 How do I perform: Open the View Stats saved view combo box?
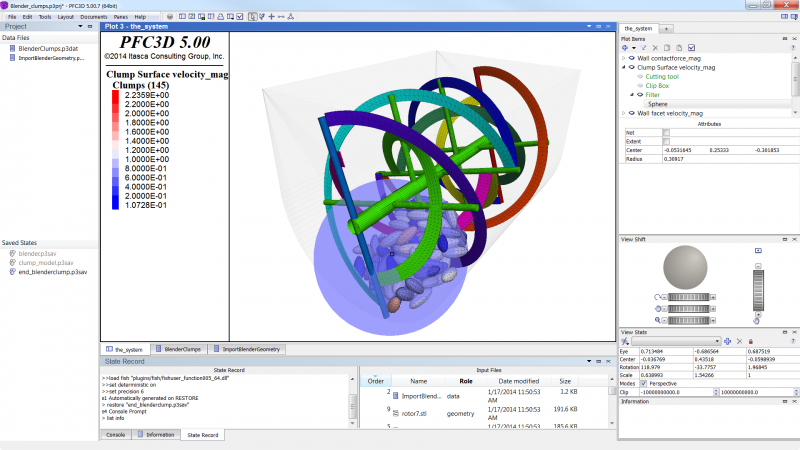coord(676,341)
